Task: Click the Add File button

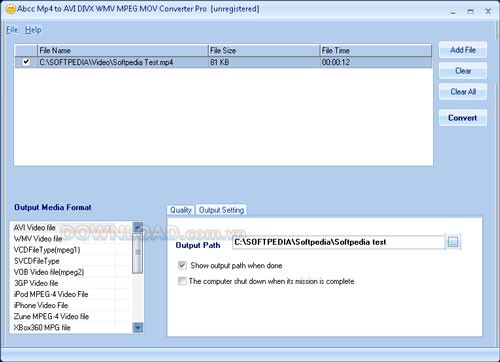Action: (463, 50)
